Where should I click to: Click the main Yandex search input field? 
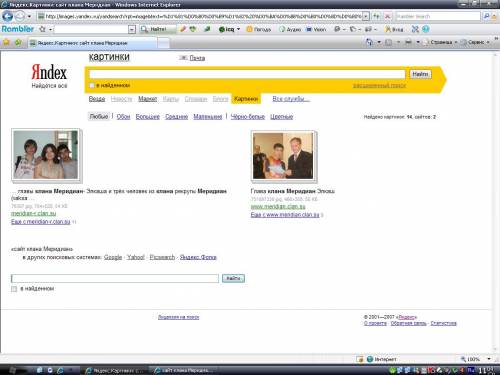247,74
